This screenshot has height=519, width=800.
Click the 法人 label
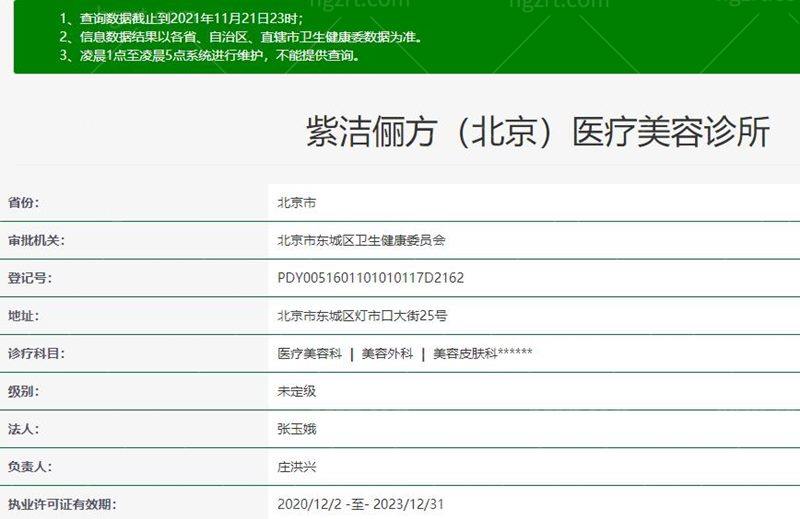[23, 429]
